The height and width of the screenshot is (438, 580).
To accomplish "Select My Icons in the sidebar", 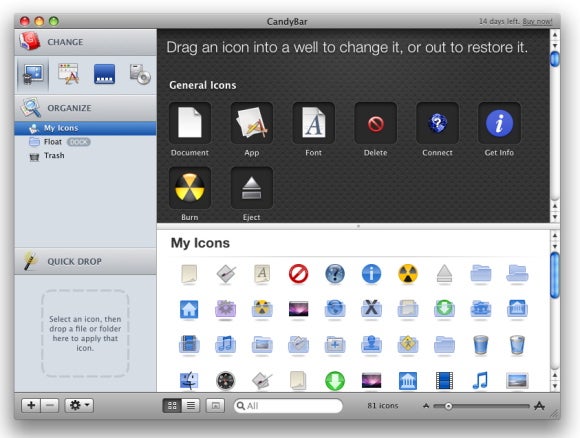I will click(85, 128).
